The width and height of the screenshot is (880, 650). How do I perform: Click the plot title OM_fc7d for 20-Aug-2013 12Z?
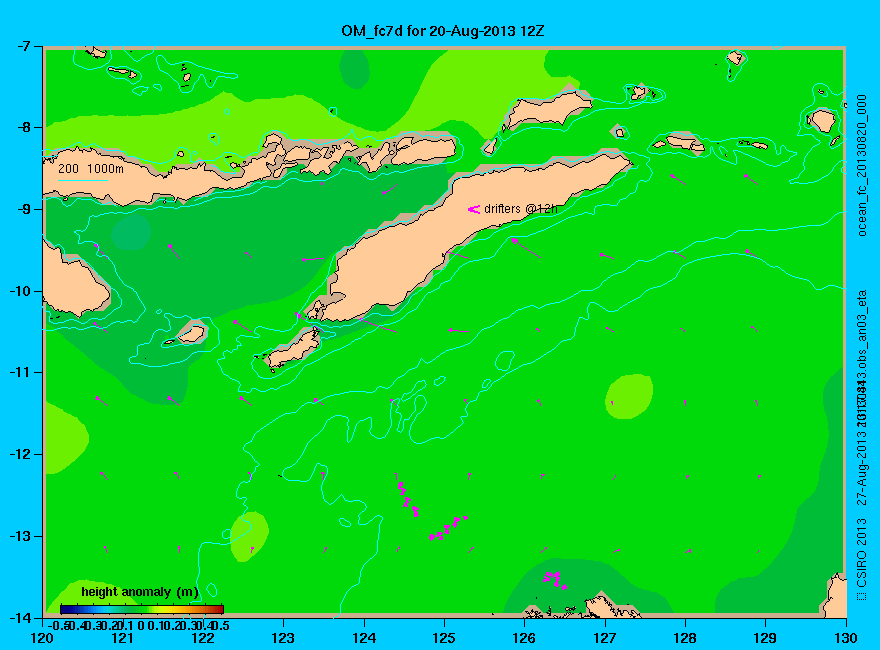[442, 31]
